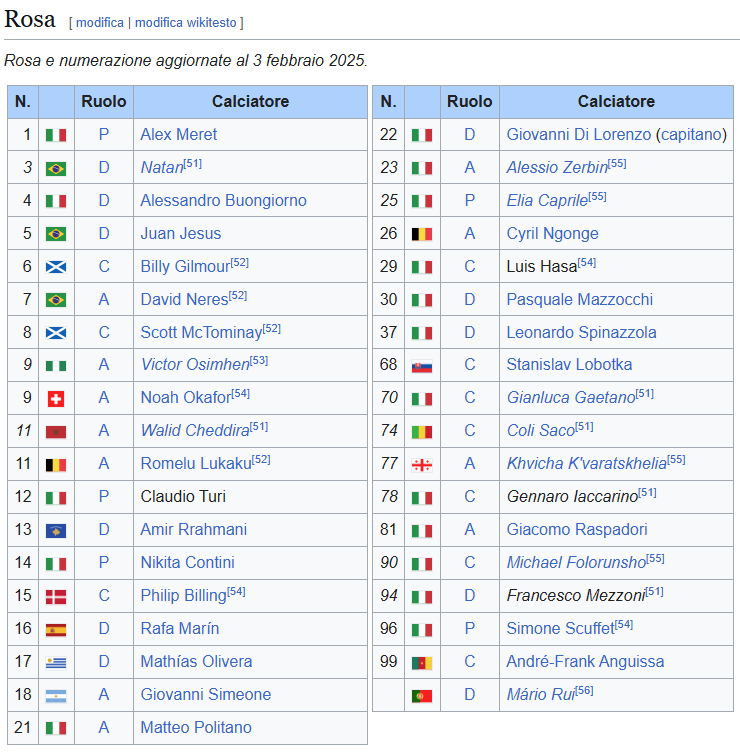Click footnote 54 next to Luis Hasa
Screen dimensions: 740x752
point(587,262)
